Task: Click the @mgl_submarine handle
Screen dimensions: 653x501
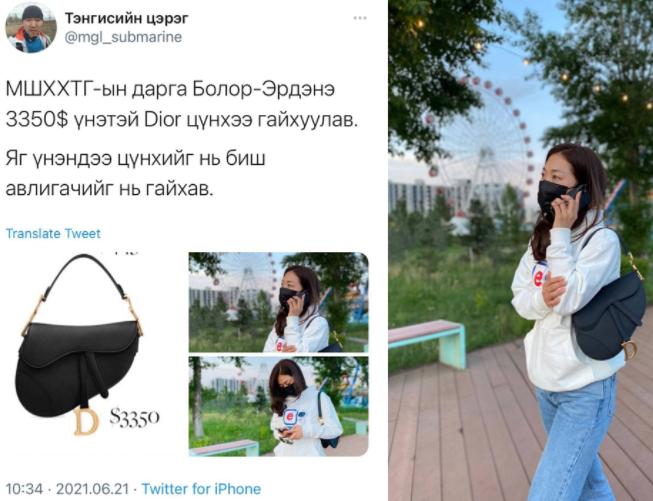Action: tap(123, 37)
